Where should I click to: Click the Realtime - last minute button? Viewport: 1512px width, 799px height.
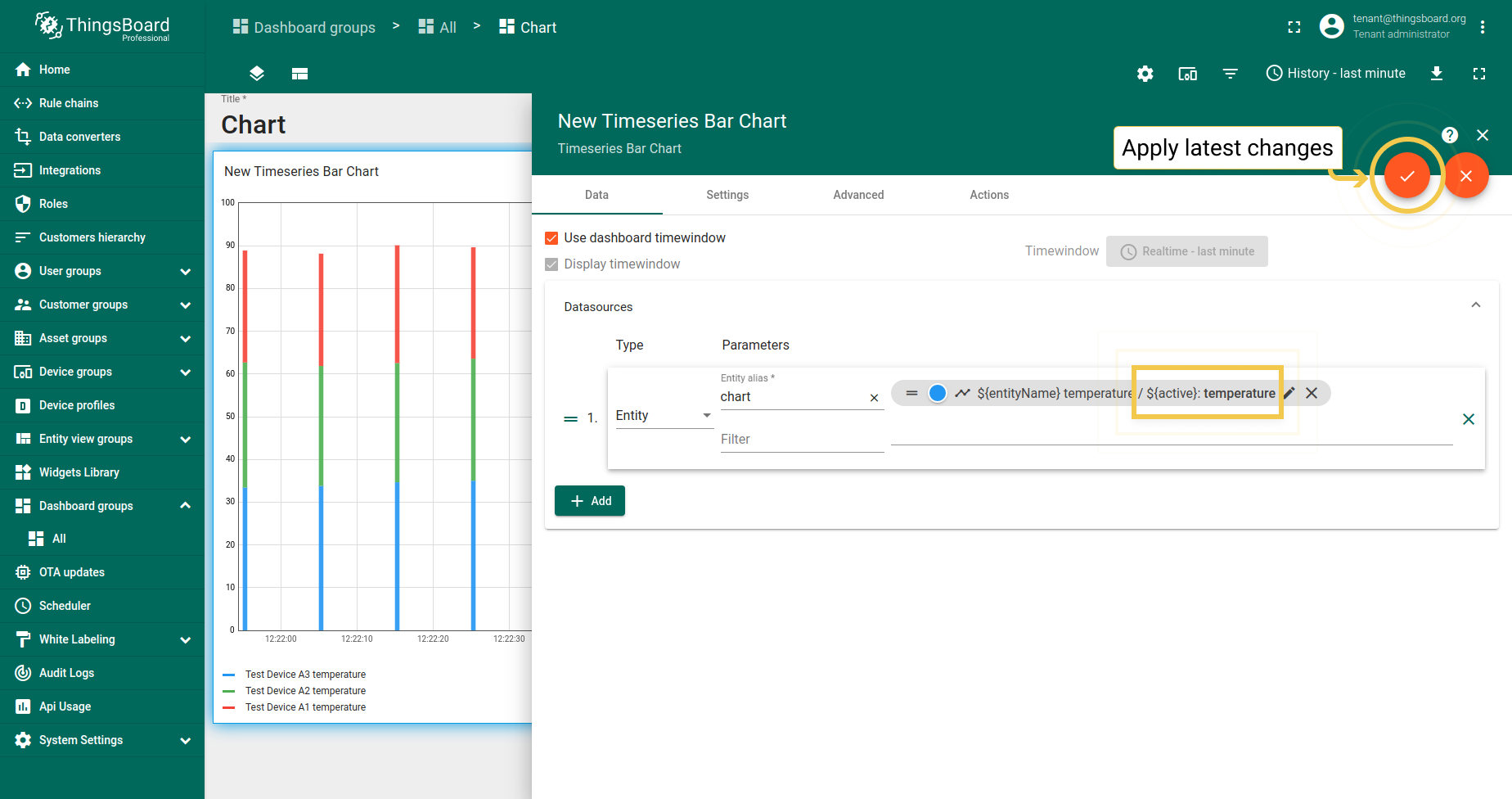1187,251
